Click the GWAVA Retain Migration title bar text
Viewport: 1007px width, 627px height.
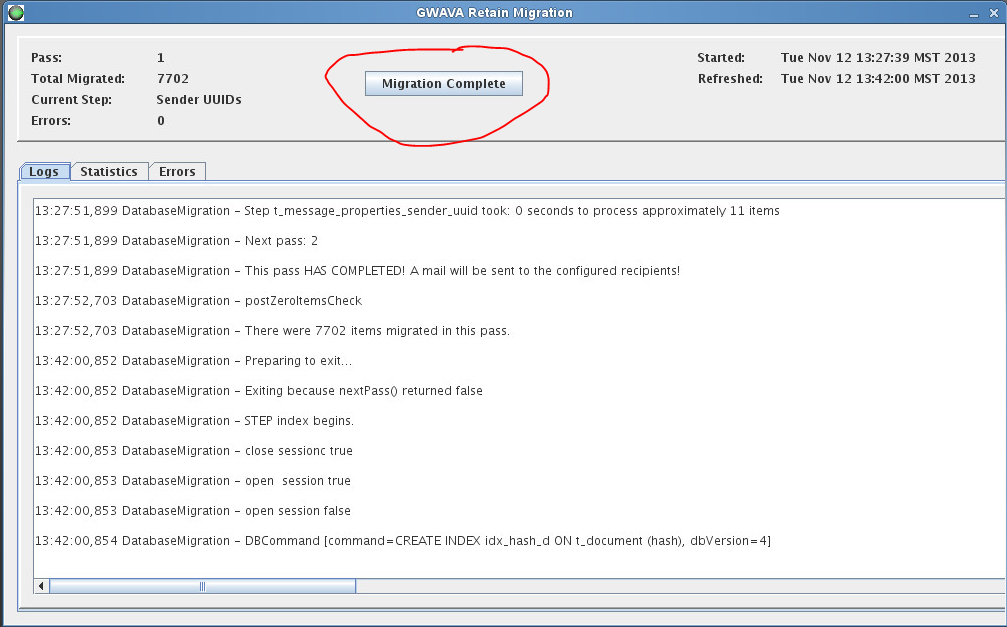point(495,13)
